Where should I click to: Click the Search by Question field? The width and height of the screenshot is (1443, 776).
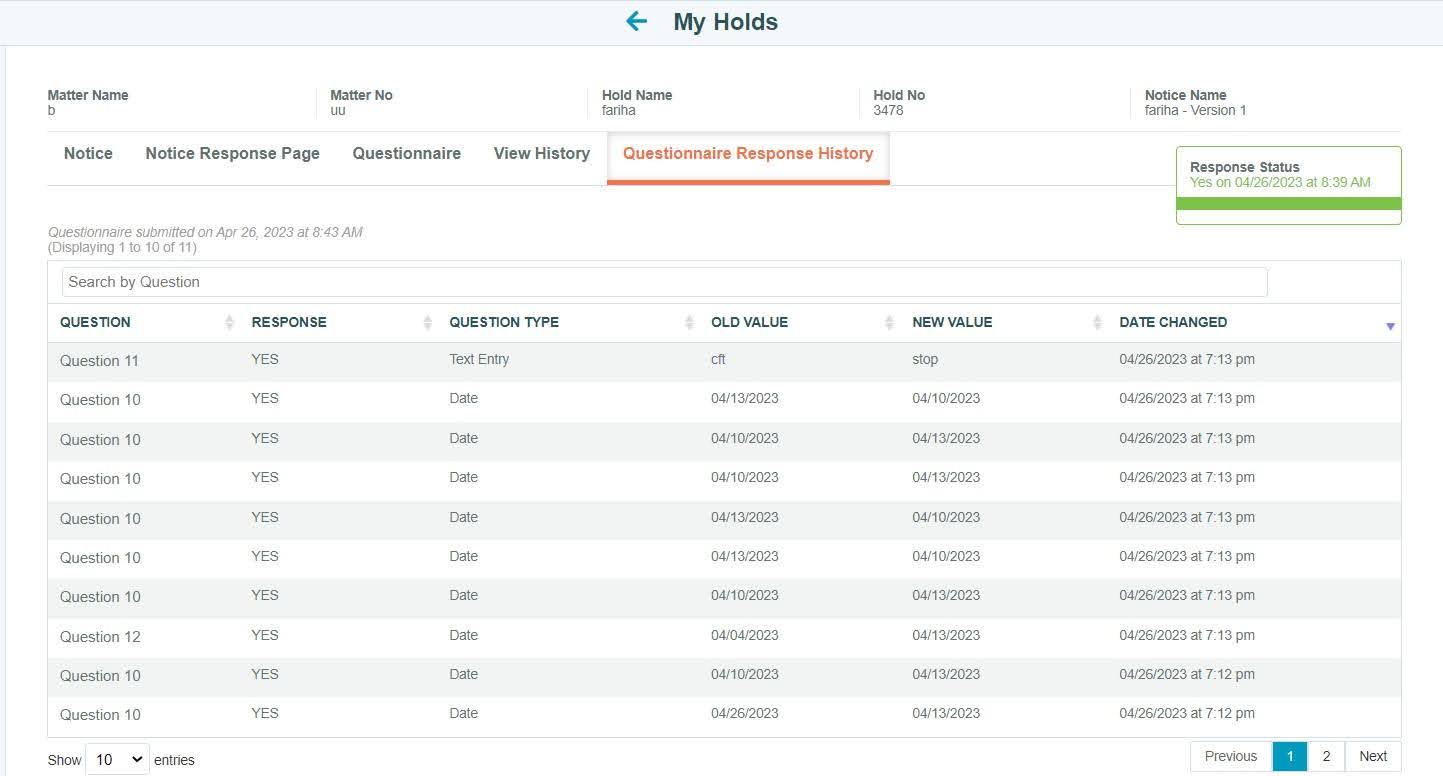(x=664, y=282)
